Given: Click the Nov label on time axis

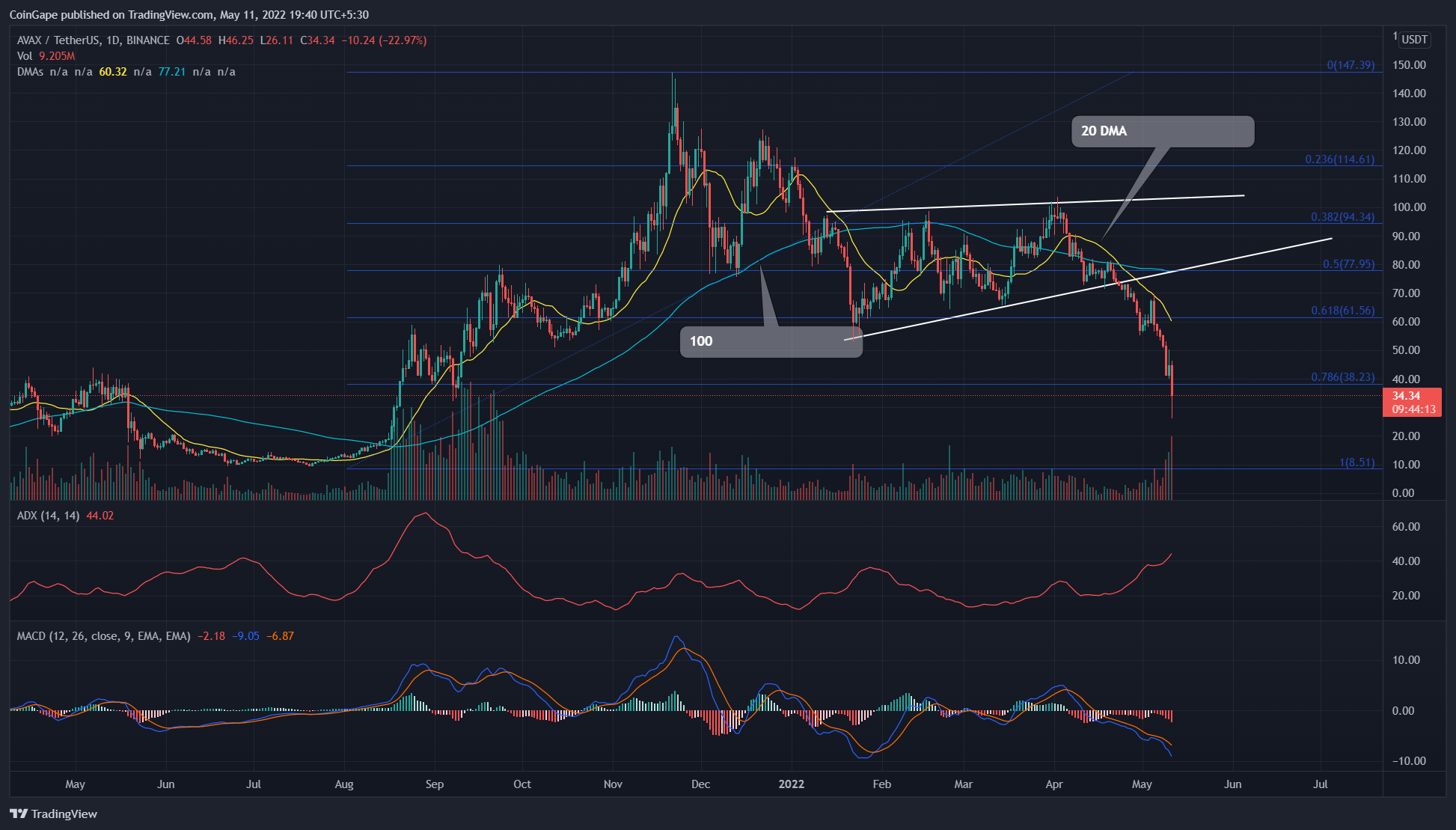Looking at the screenshot, I should point(613,784).
